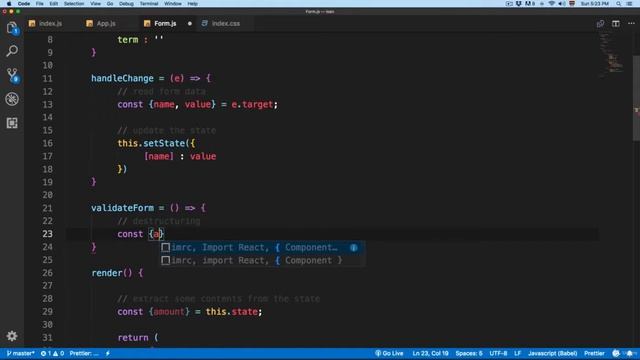Open the Extensions view
Screen dimensions: 640x360
[x=12, y=123]
